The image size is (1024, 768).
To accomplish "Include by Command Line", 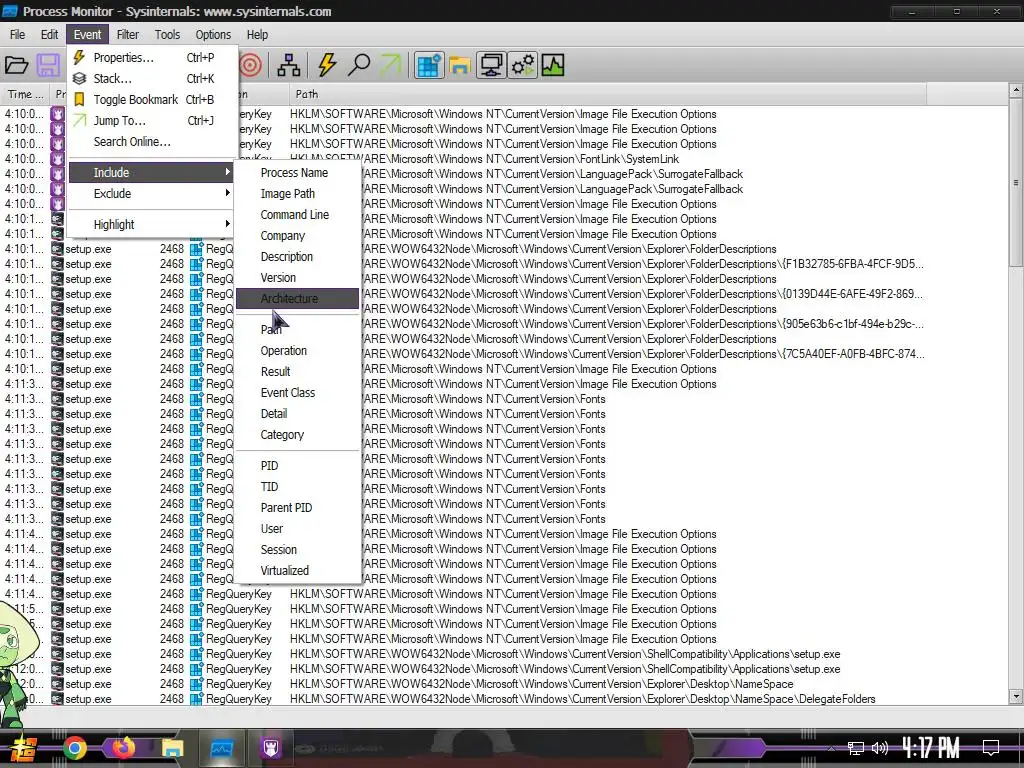I will pos(297,214).
